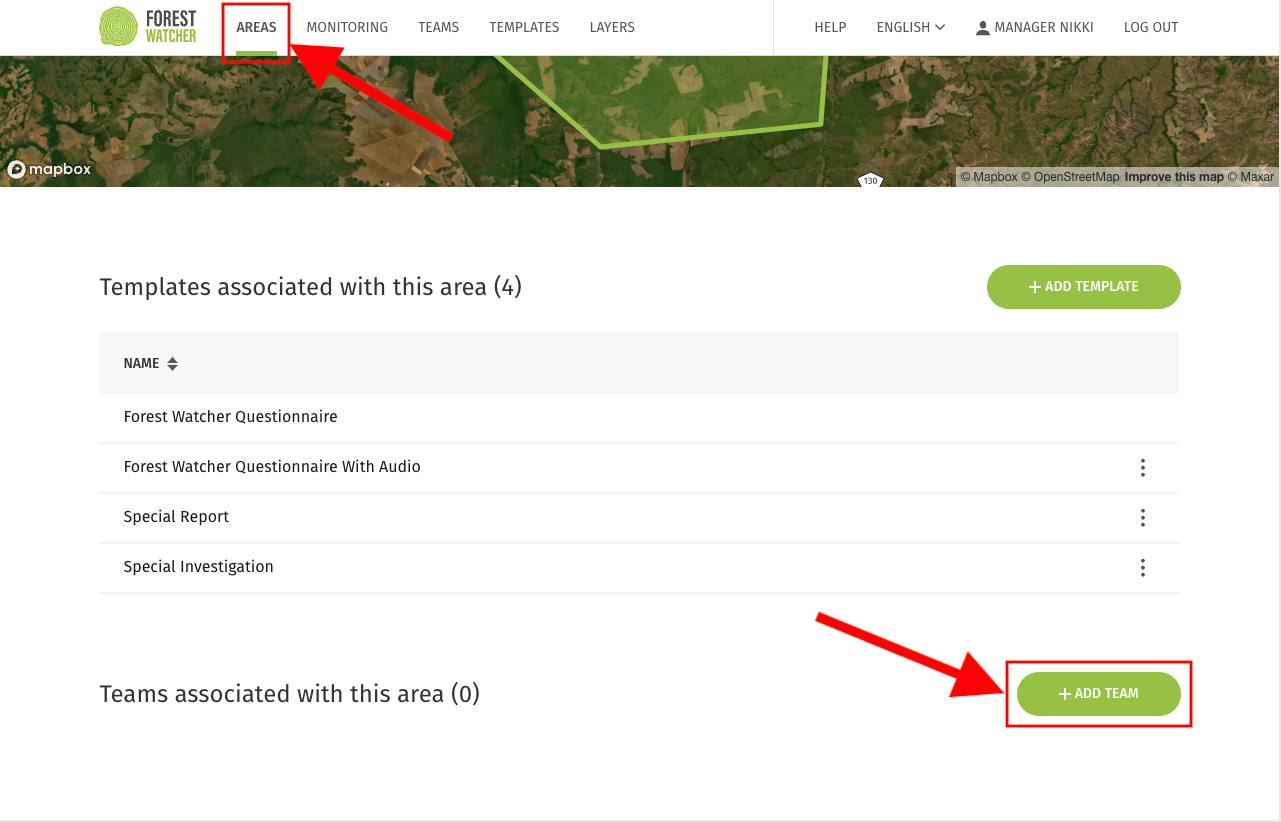Open HELP from the top navigation

tap(830, 27)
